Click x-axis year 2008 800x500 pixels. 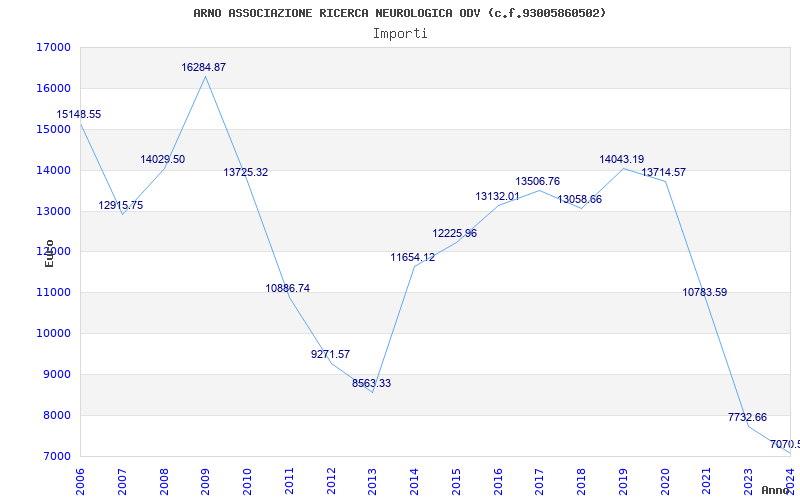(164, 481)
